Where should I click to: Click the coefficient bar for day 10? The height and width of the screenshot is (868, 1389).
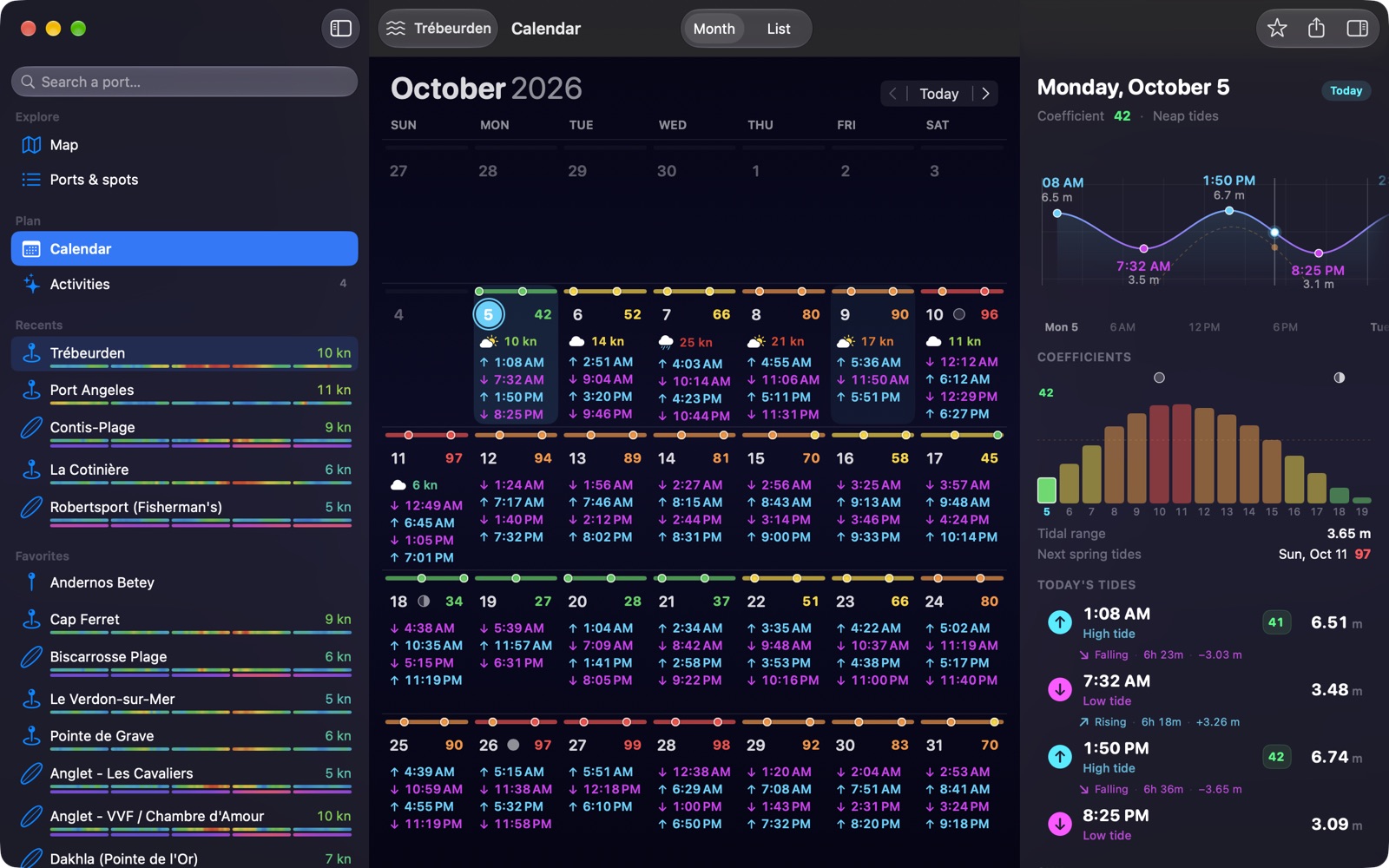1159,454
